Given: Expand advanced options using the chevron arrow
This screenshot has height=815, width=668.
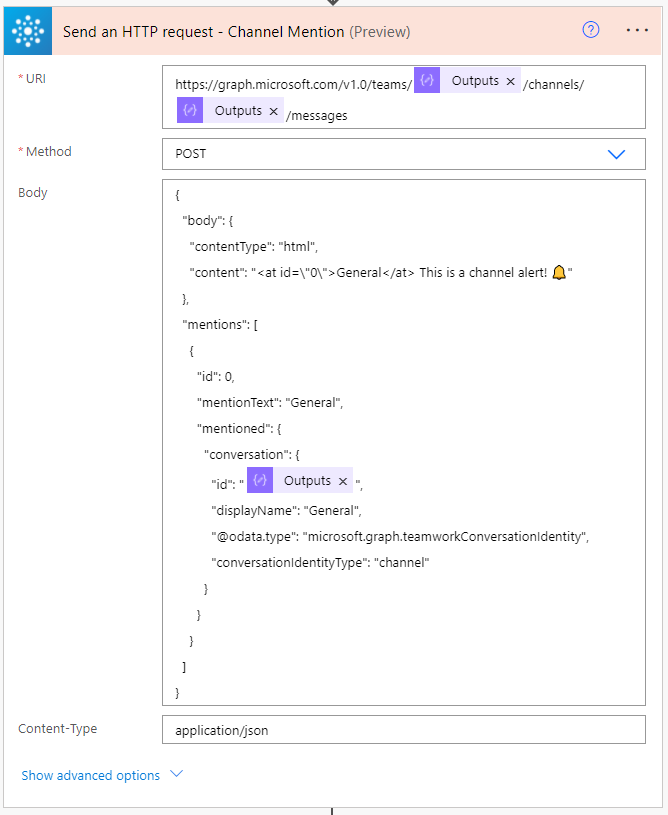Looking at the screenshot, I should coord(177,774).
